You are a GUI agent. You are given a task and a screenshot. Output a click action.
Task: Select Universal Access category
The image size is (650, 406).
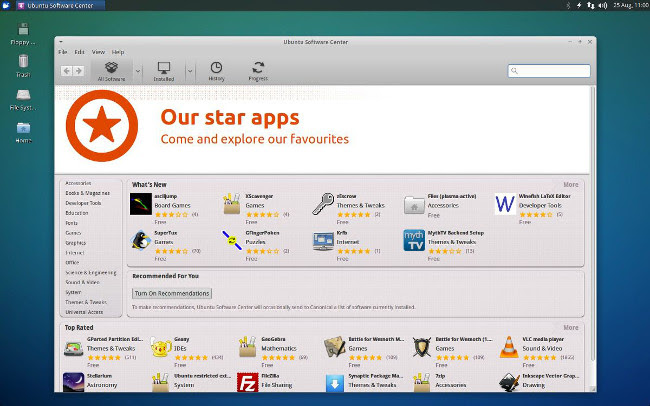coord(84,312)
